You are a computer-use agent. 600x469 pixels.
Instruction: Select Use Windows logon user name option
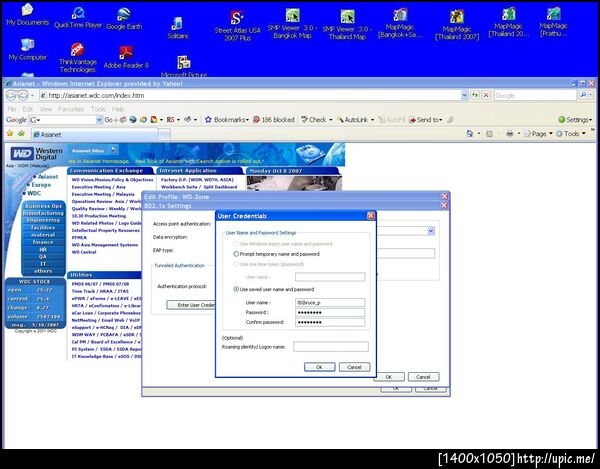pos(236,244)
